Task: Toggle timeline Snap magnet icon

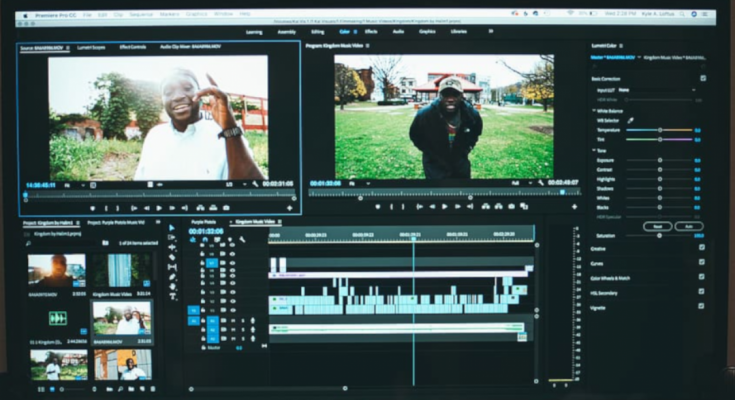Action: [x=205, y=240]
